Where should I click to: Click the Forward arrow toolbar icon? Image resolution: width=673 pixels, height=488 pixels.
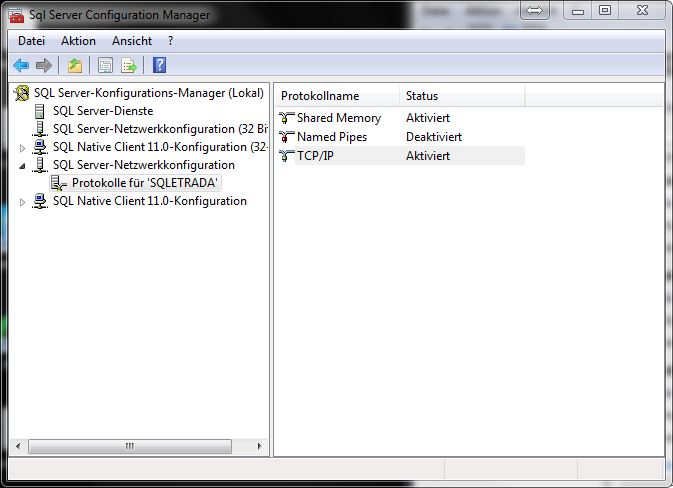43,66
